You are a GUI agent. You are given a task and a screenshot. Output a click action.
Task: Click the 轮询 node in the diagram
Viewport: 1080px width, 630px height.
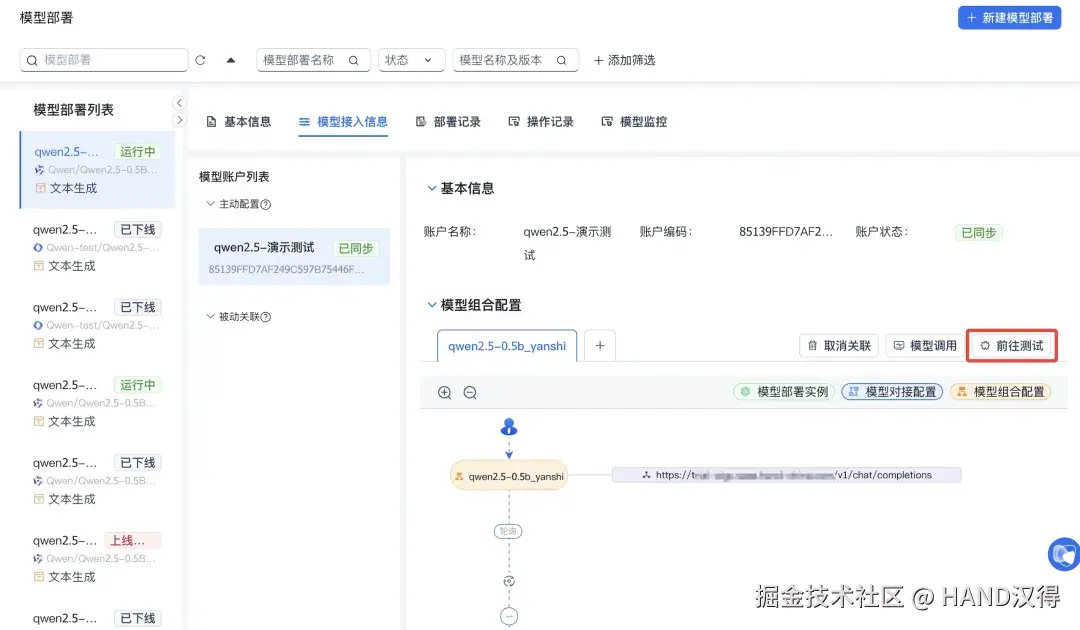(508, 532)
